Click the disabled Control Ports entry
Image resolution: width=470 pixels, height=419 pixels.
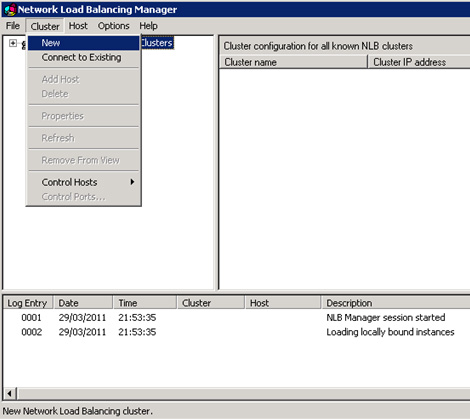click(x=83, y=197)
